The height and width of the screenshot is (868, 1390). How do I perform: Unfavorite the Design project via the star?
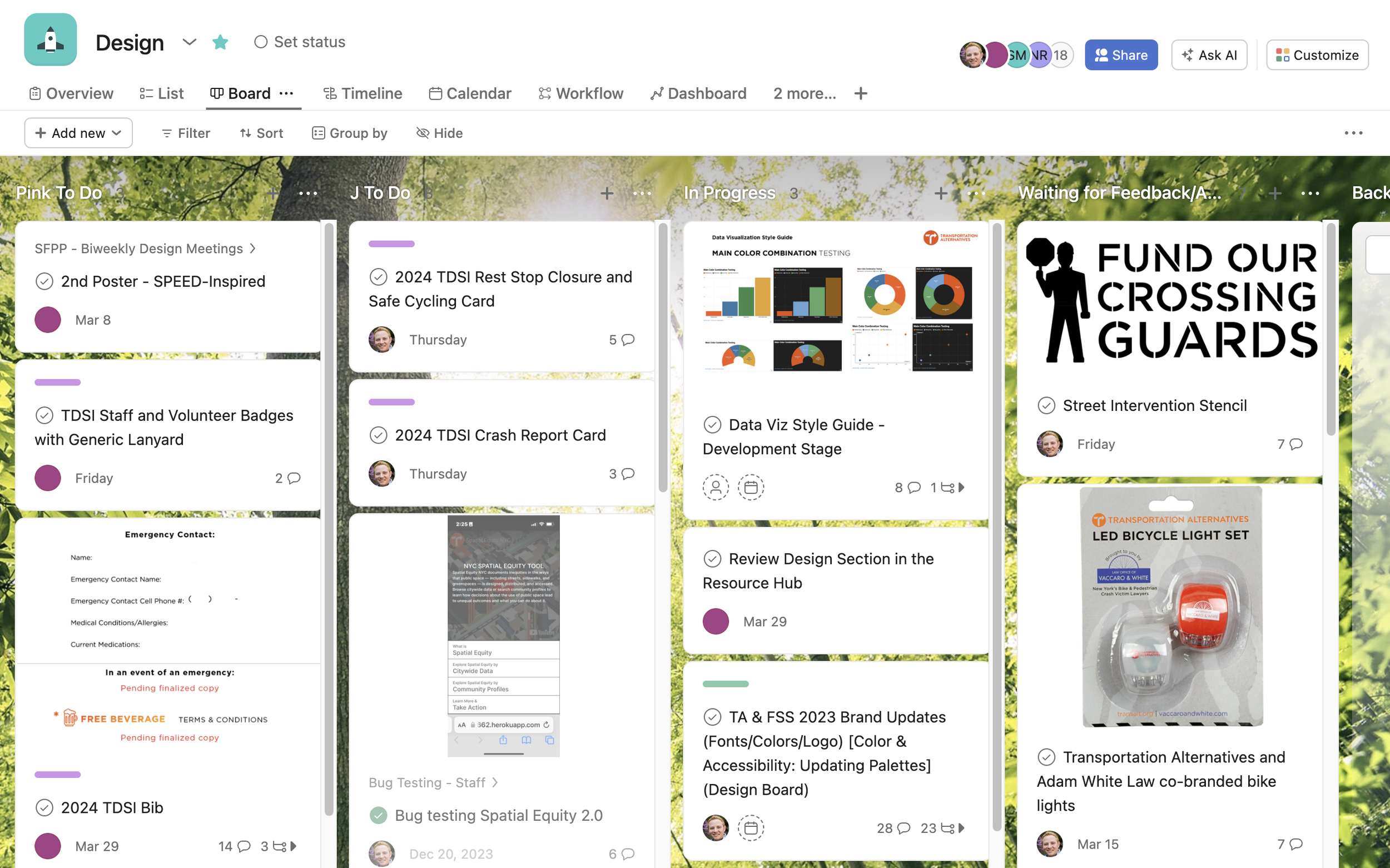click(220, 42)
